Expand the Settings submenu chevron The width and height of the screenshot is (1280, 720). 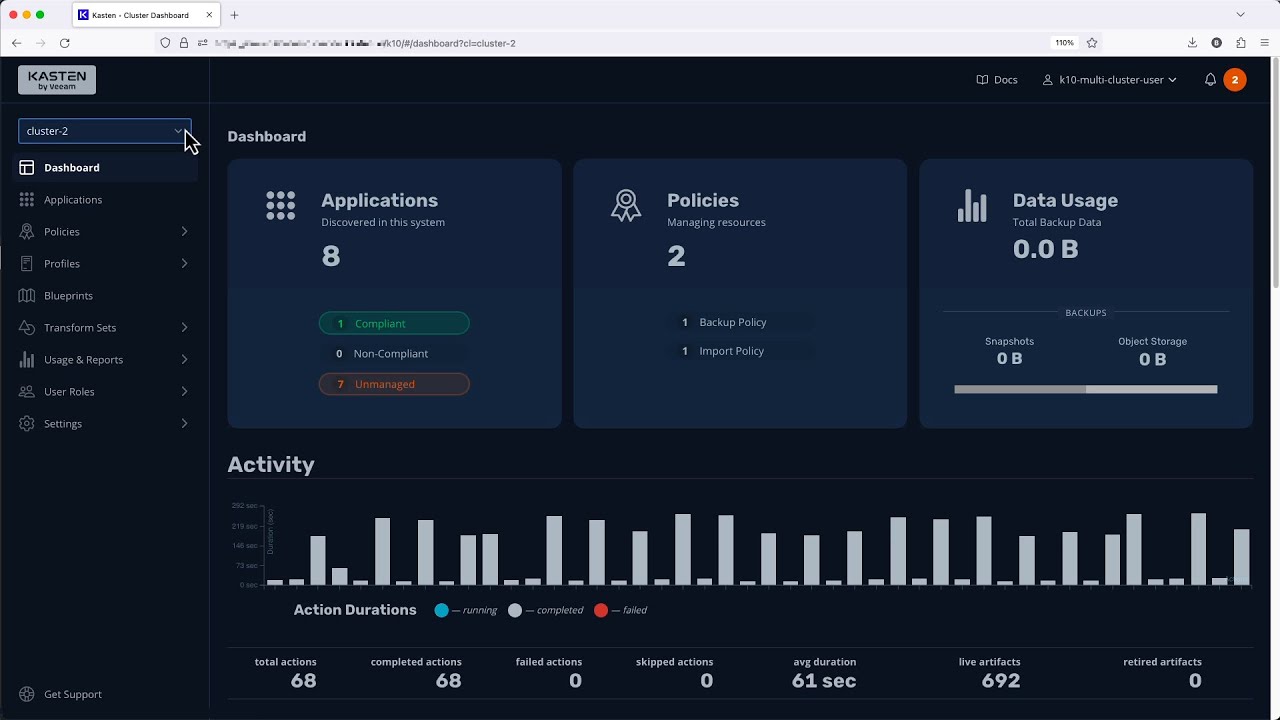pyautogui.click(x=184, y=424)
